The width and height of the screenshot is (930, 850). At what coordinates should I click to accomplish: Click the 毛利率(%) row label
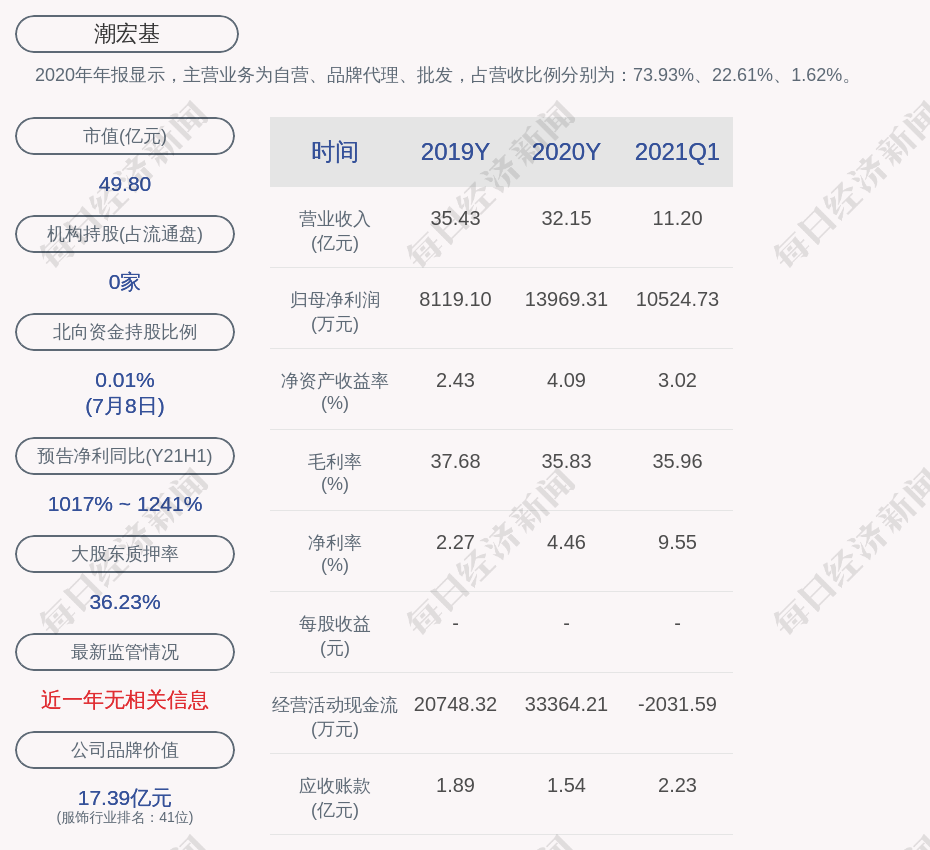[x=335, y=473]
